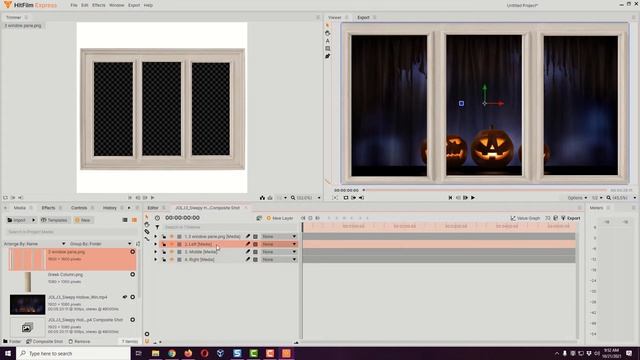This screenshot has width=640, height=360.
Task: Select the arrow Selection tool in Viewer
Action: tap(327, 26)
